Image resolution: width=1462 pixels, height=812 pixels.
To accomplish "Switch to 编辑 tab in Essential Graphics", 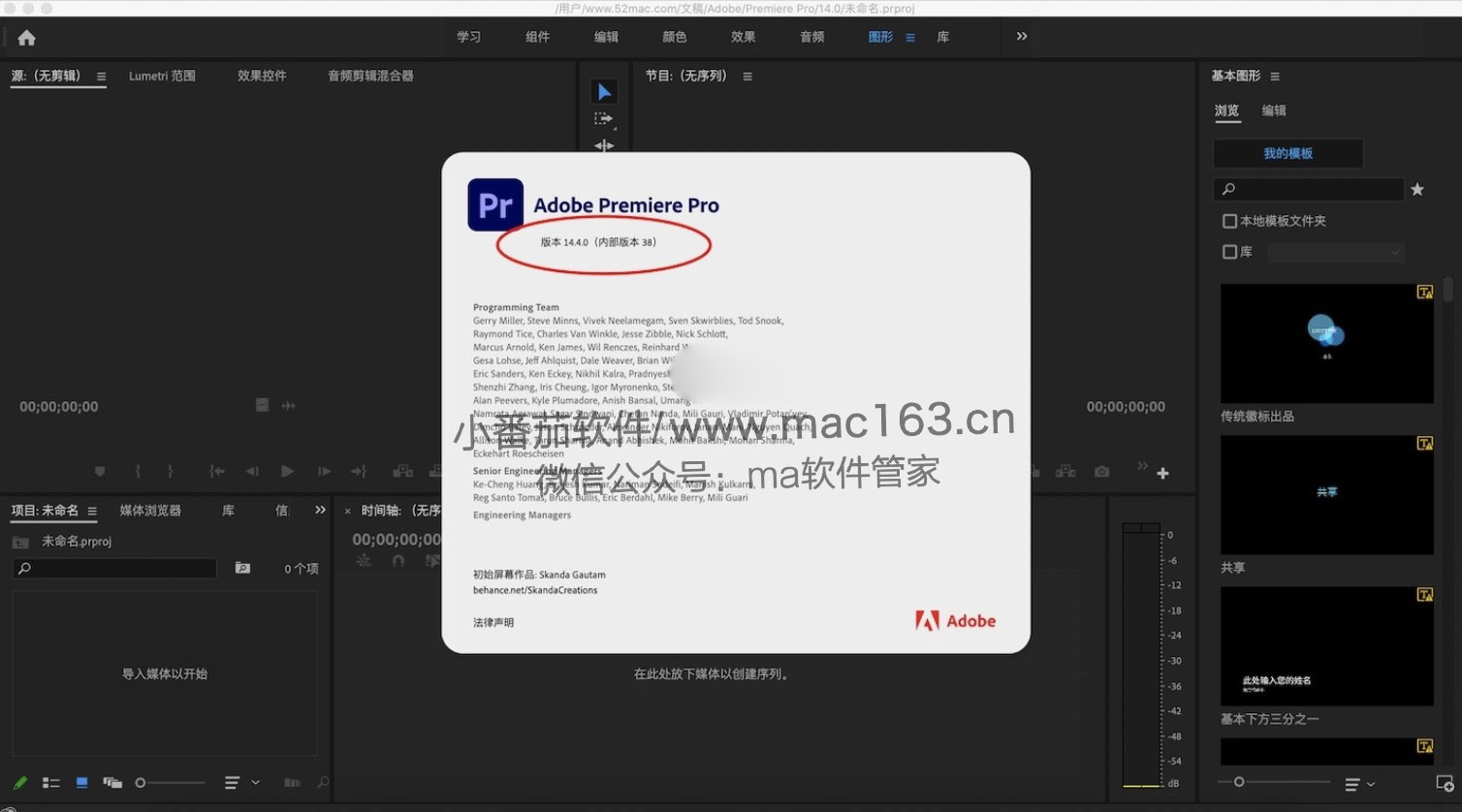I will (1274, 110).
